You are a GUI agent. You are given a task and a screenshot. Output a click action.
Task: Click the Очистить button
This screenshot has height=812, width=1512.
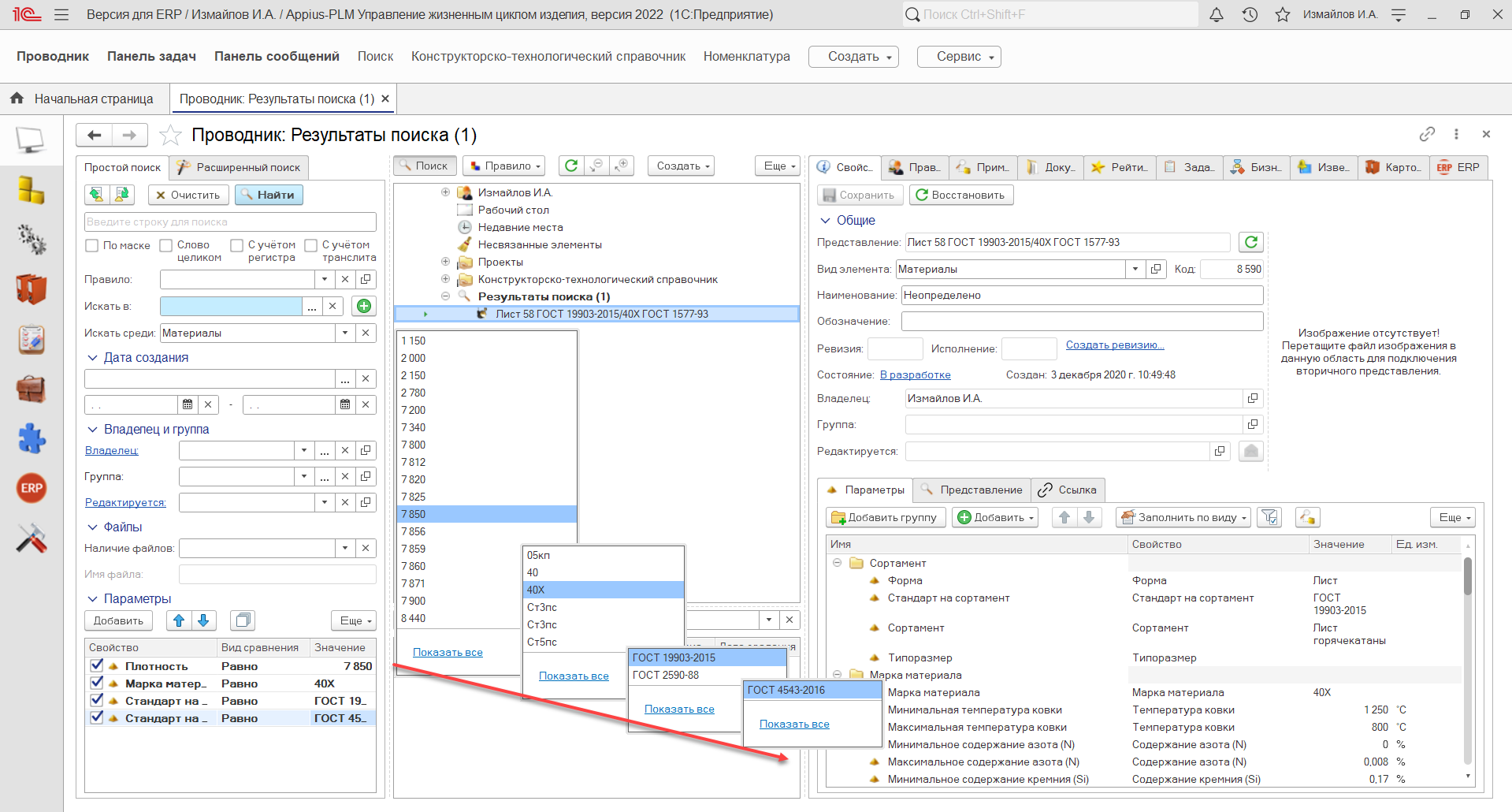(189, 195)
